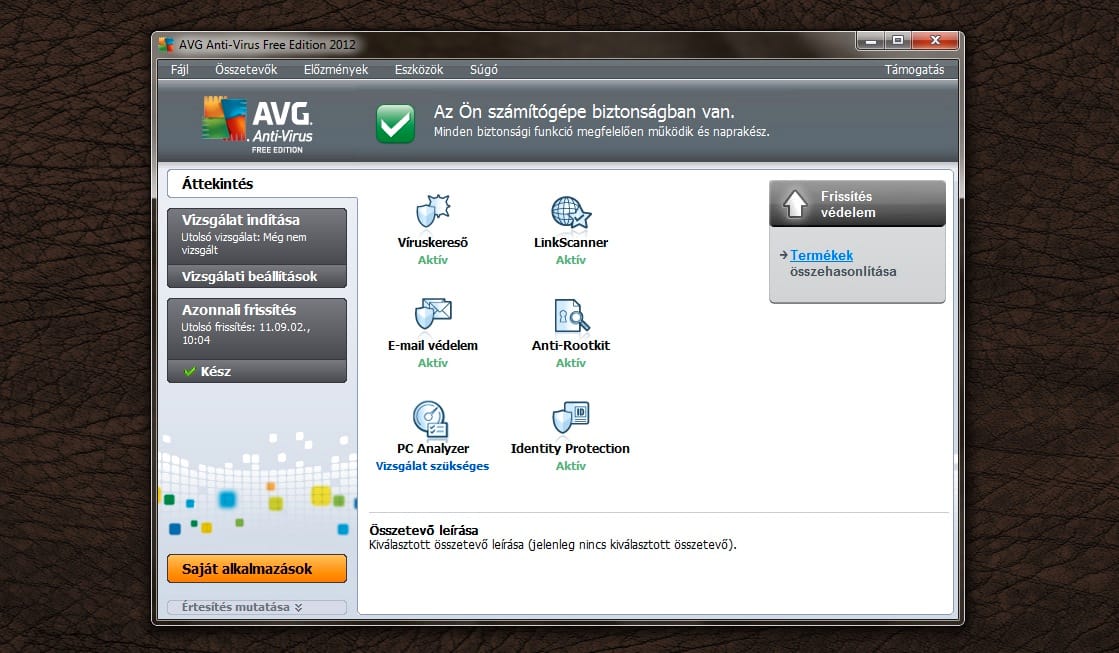
Task: Open the Anti-Rootkit magnifier icon
Action: pyautogui.click(x=572, y=315)
